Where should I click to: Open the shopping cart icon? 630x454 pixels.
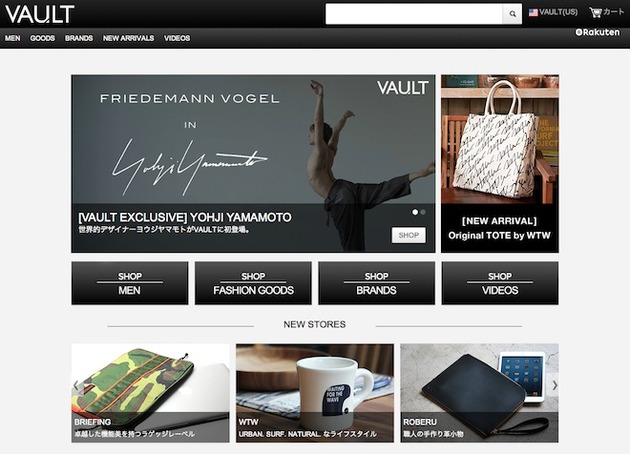click(x=595, y=12)
